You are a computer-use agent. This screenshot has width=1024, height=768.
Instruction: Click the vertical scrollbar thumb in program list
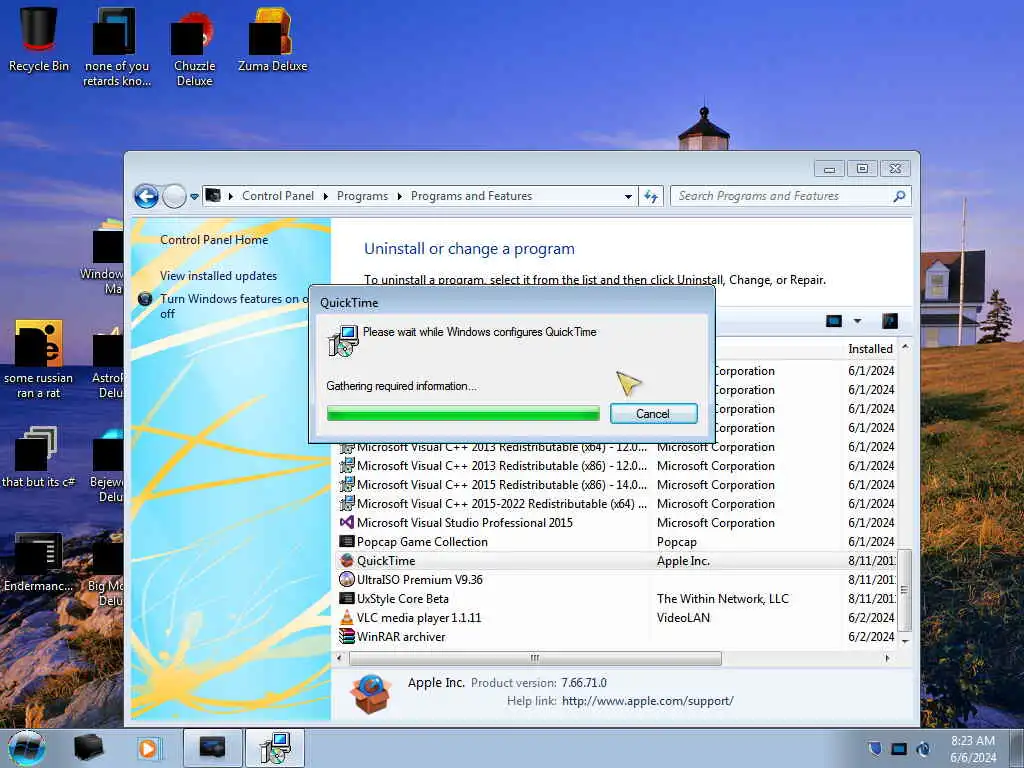coord(904,590)
